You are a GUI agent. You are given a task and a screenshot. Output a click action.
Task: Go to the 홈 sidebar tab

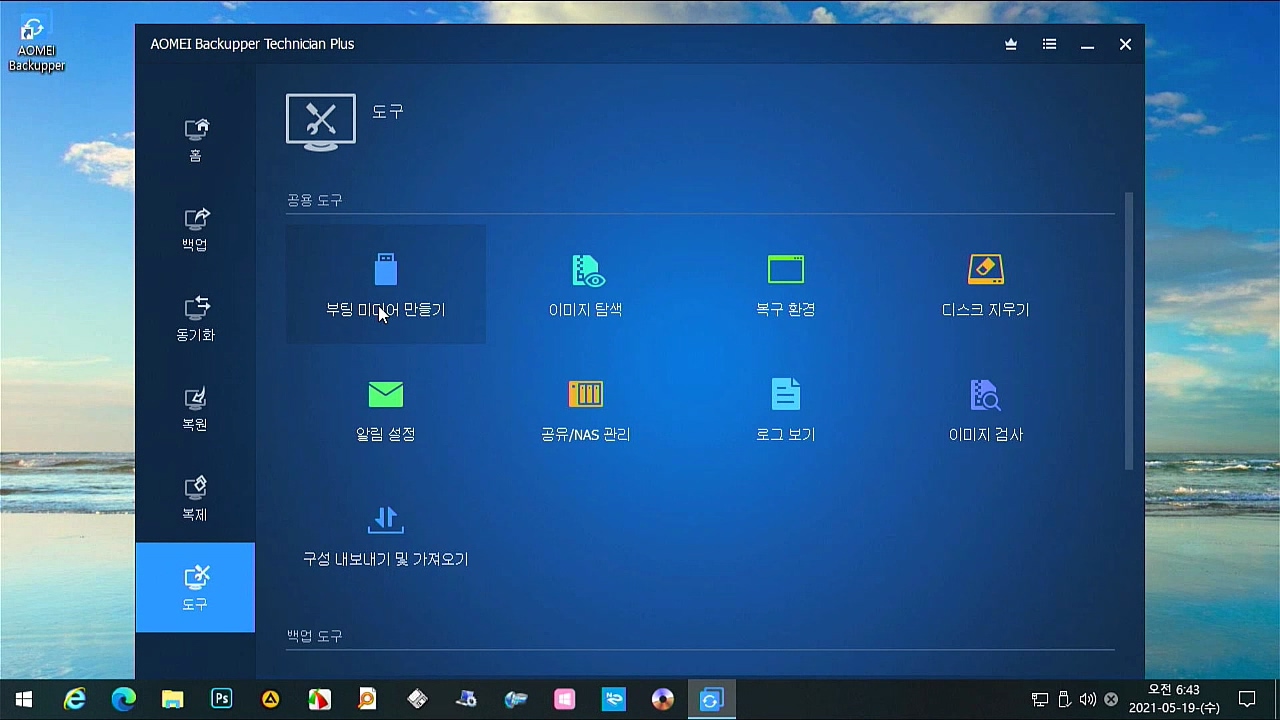(x=195, y=139)
